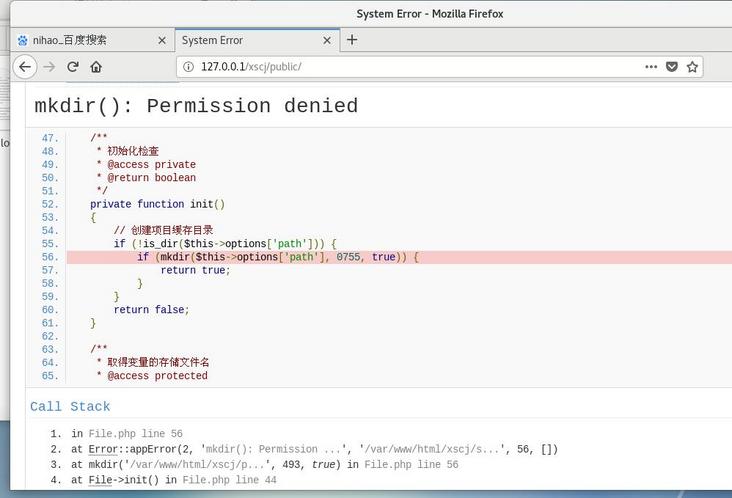The height and width of the screenshot is (498, 732).
Task: Close the System Error tab
Action: 325,40
